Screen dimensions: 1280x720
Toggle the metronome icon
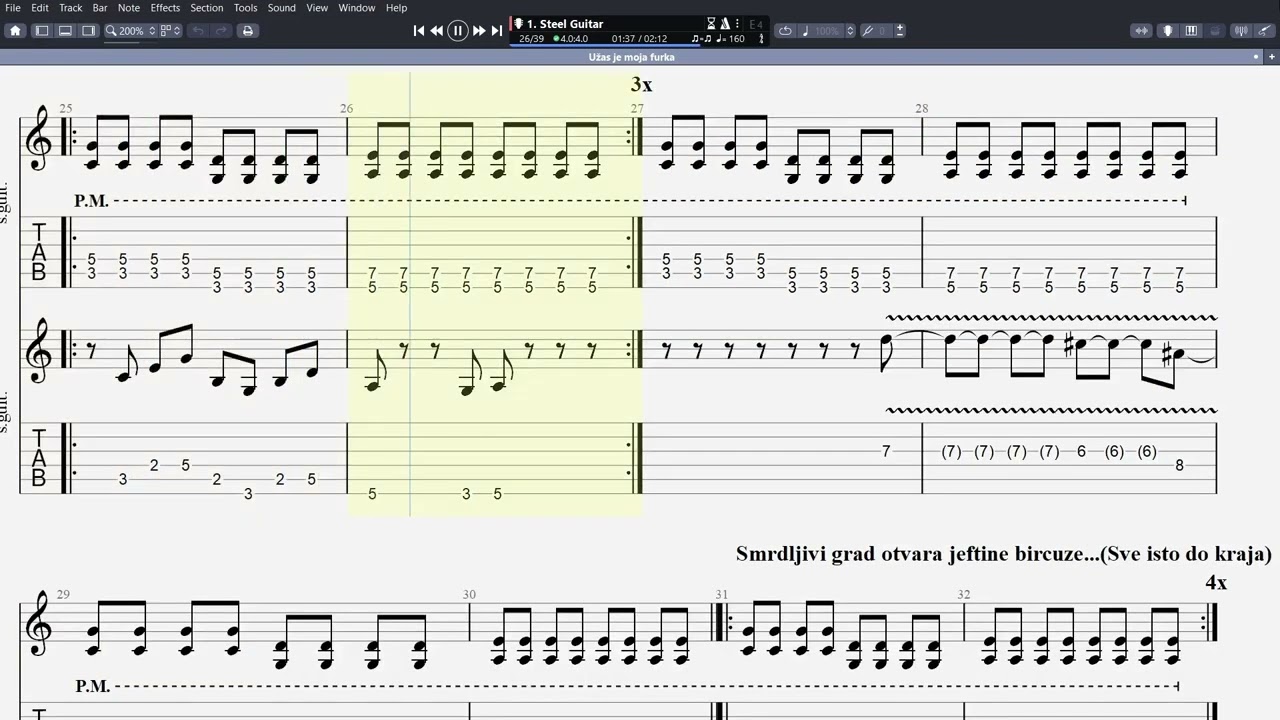[725, 24]
